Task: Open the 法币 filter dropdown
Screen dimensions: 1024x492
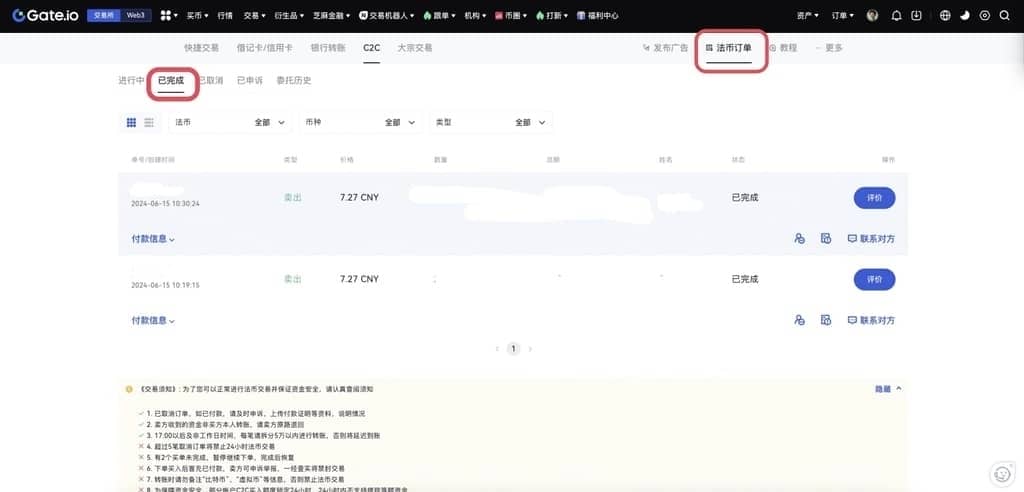Action: point(228,122)
